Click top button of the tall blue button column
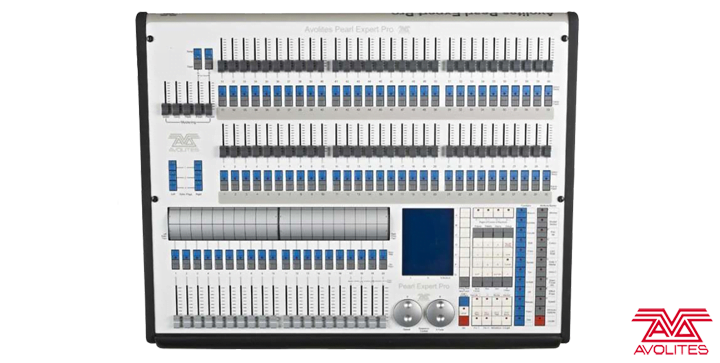 click(521, 213)
